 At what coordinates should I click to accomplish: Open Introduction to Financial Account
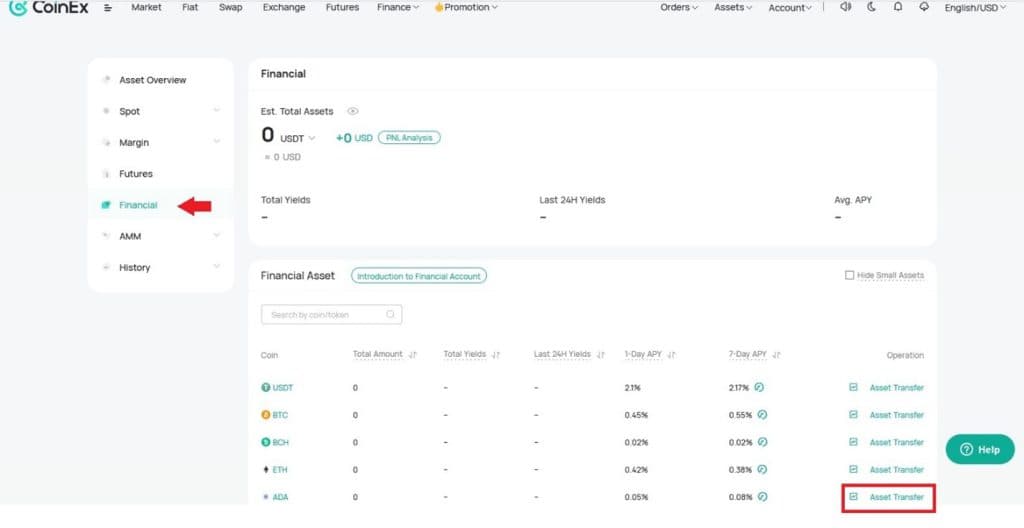pos(419,276)
